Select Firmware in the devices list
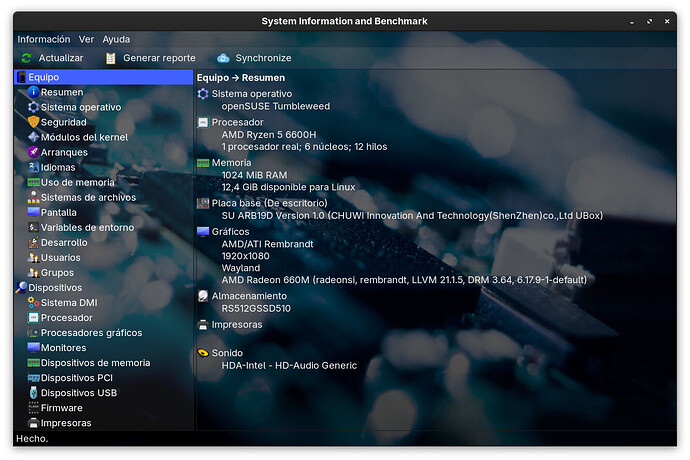 click(x=61, y=408)
